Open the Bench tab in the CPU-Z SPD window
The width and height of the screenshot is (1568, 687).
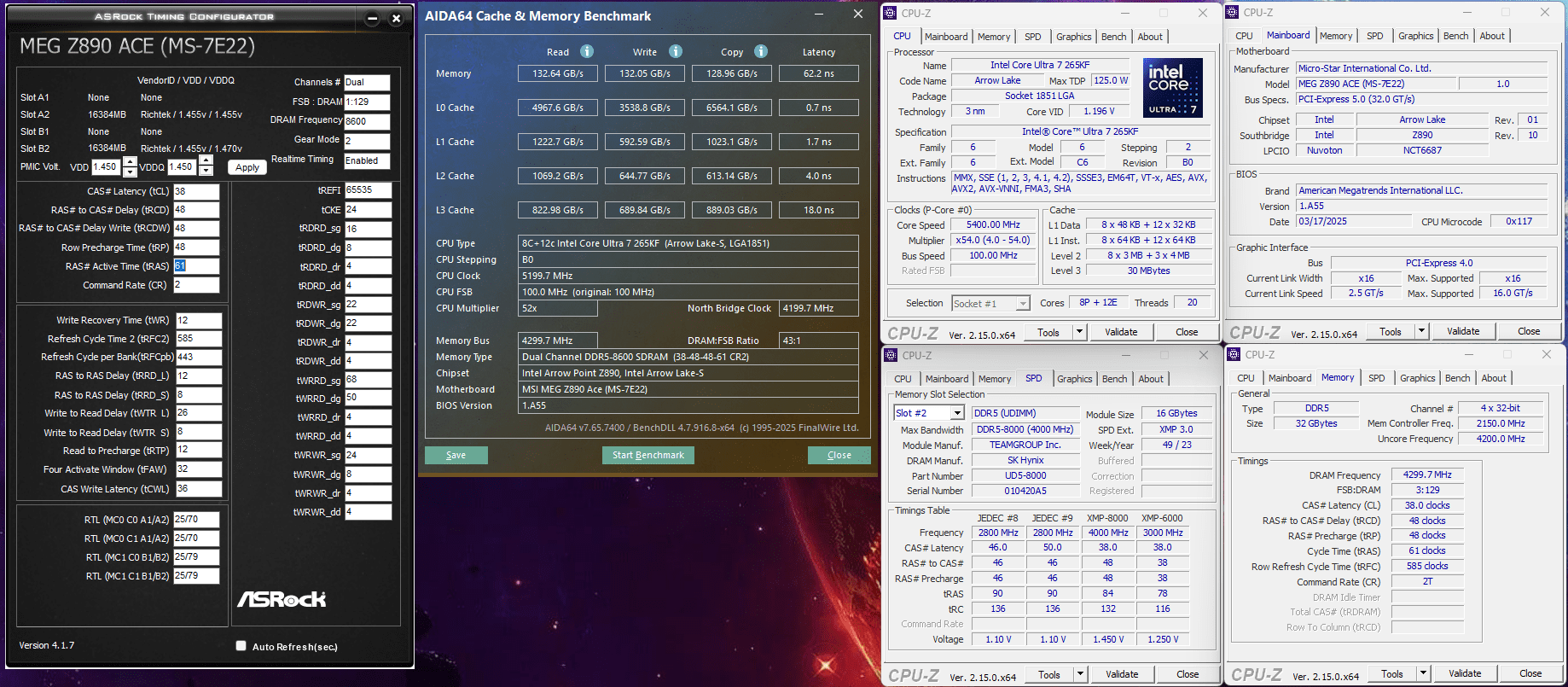click(x=1114, y=379)
